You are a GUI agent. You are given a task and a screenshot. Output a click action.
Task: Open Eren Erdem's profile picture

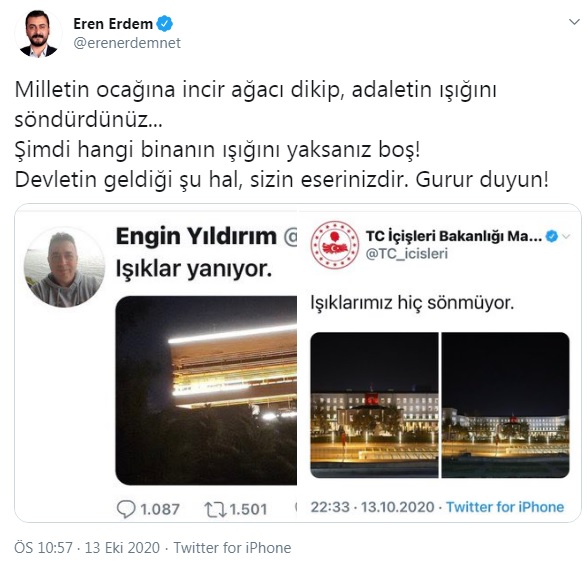[38, 33]
